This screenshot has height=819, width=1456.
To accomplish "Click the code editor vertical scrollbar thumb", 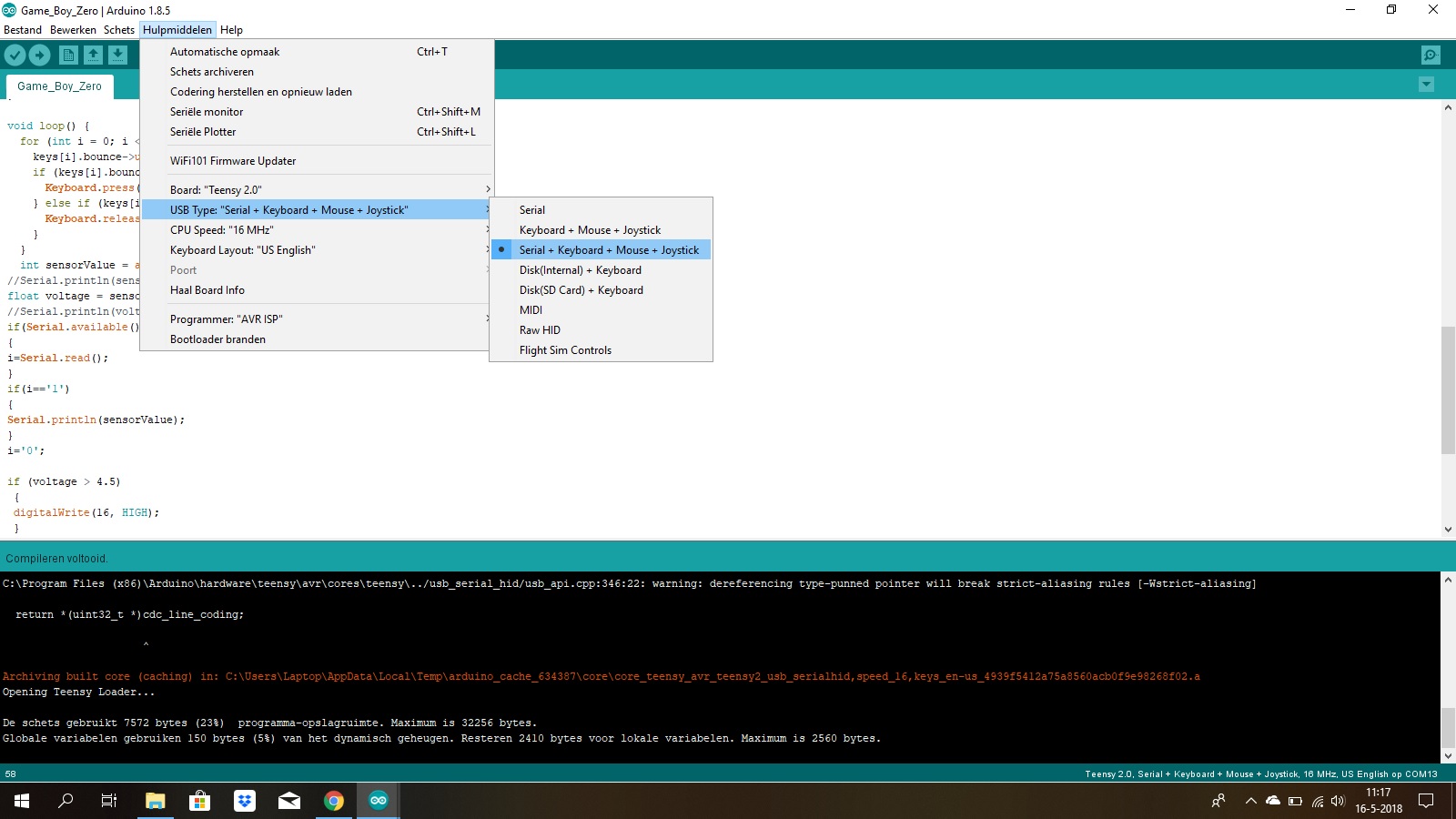I will [x=1448, y=389].
